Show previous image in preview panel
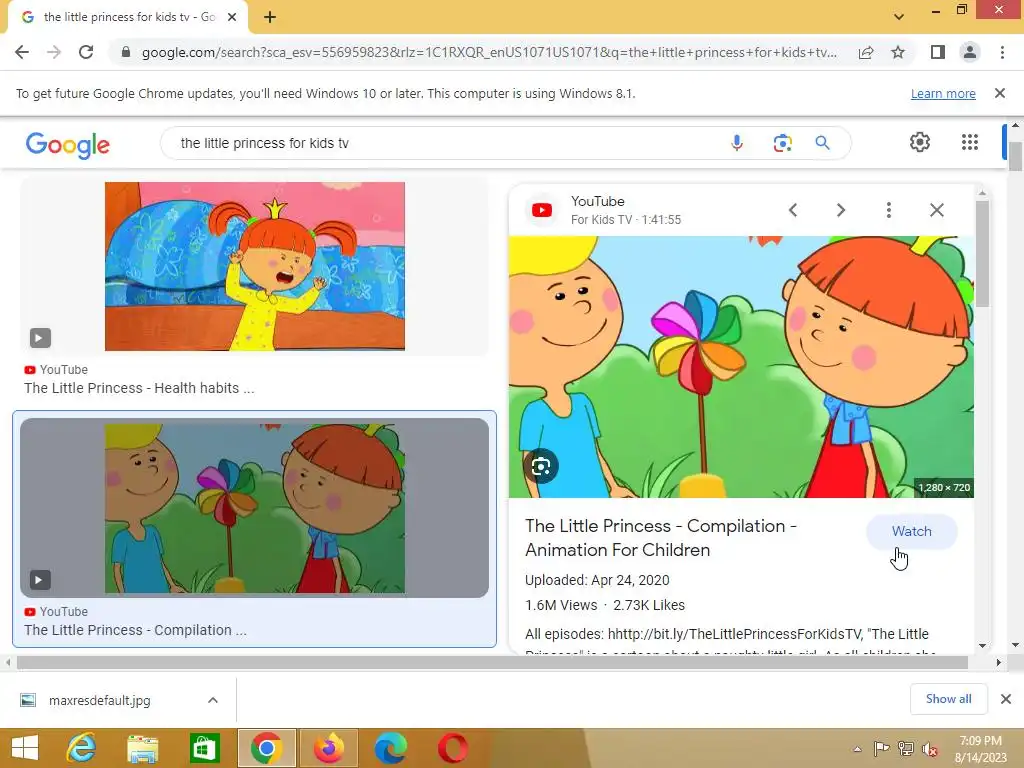1024x768 pixels. [x=793, y=210]
